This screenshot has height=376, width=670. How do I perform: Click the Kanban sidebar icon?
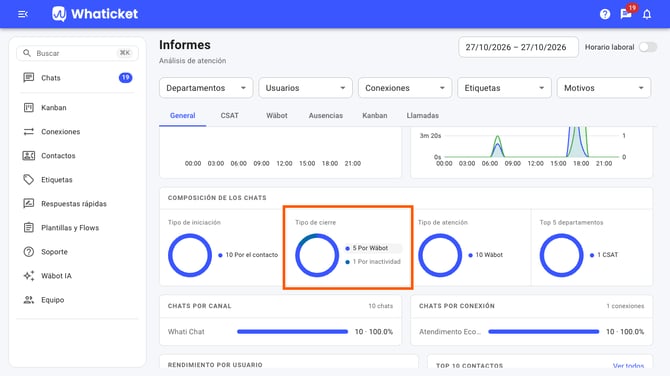[29, 107]
